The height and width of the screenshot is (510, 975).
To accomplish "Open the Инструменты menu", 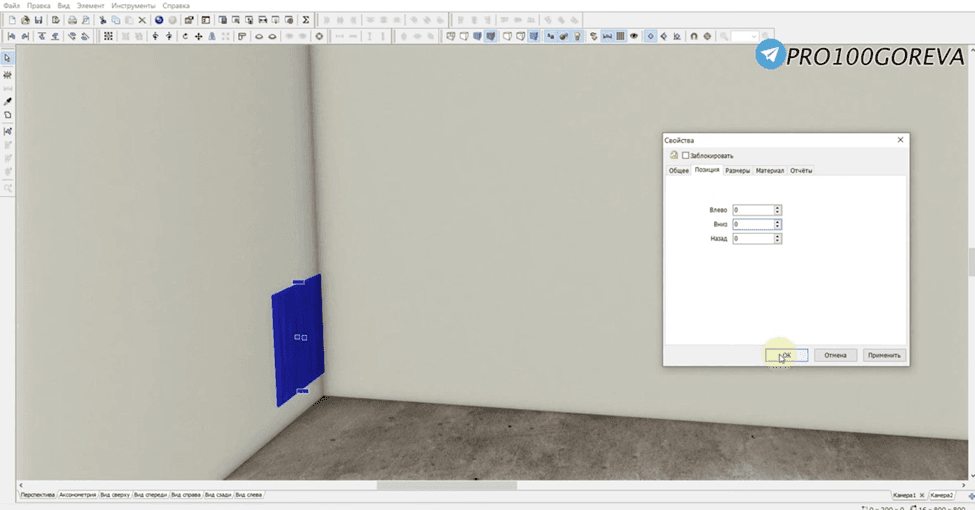I will [133, 6].
